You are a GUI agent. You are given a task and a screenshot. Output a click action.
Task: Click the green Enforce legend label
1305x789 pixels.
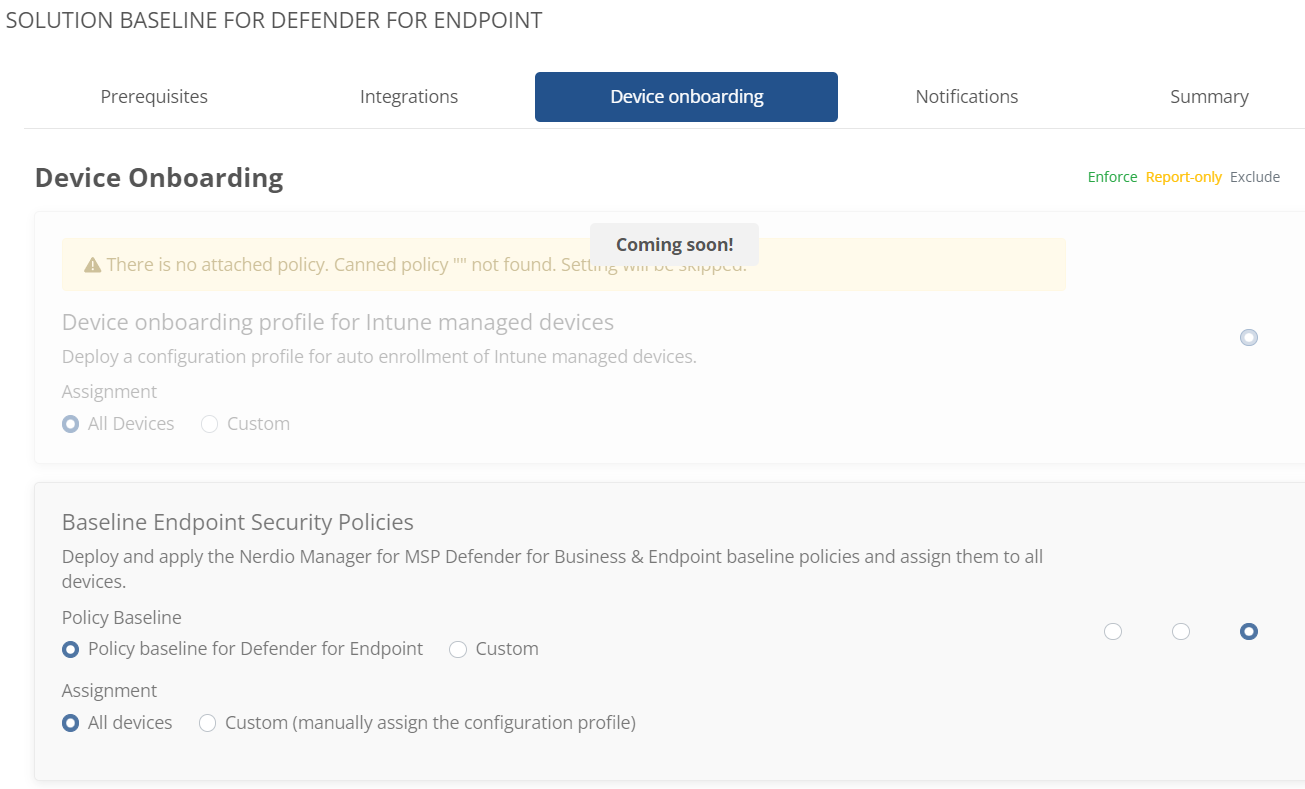[1112, 177]
